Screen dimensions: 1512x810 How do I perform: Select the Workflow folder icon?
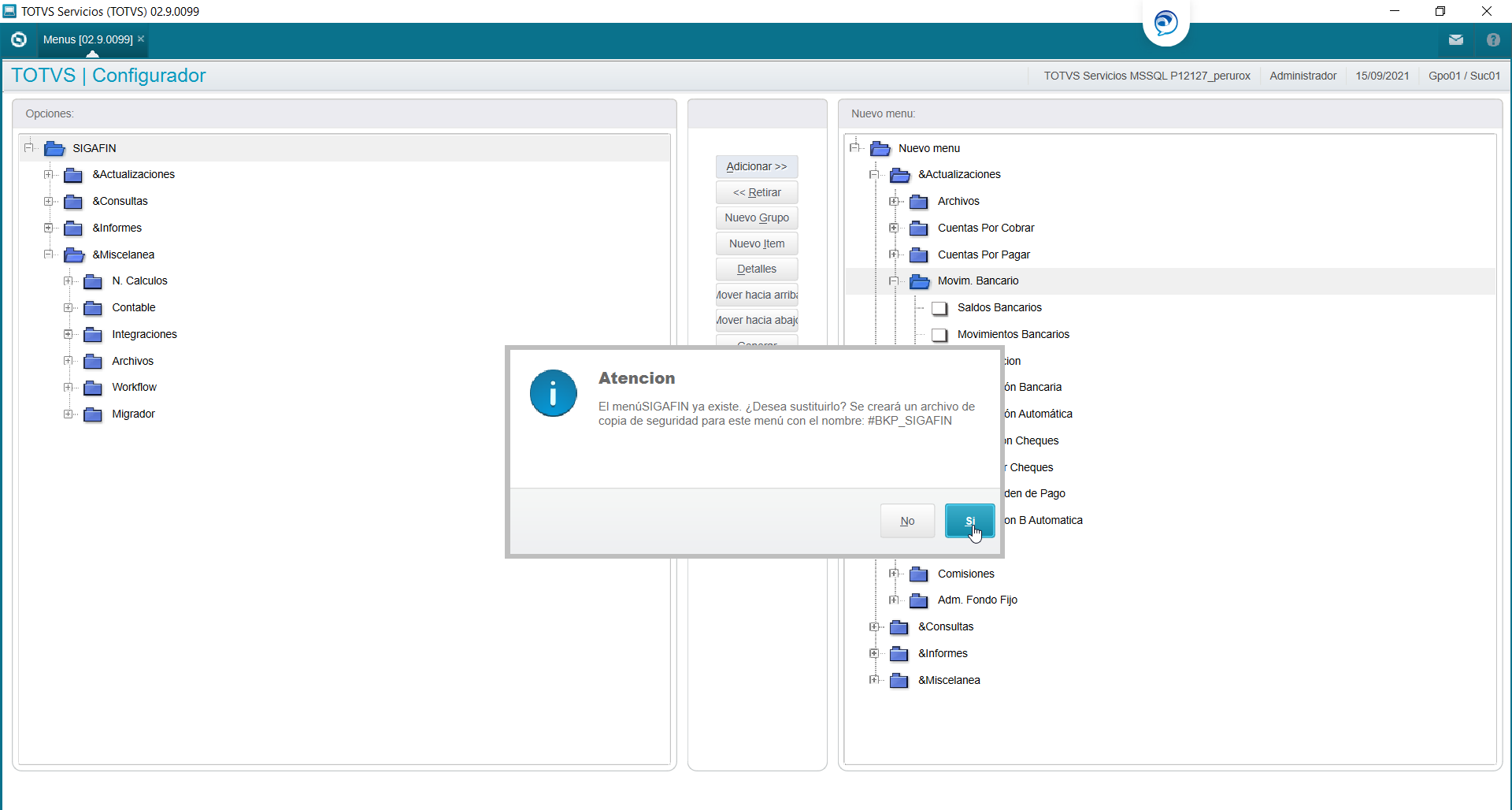pyautogui.click(x=93, y=388)
